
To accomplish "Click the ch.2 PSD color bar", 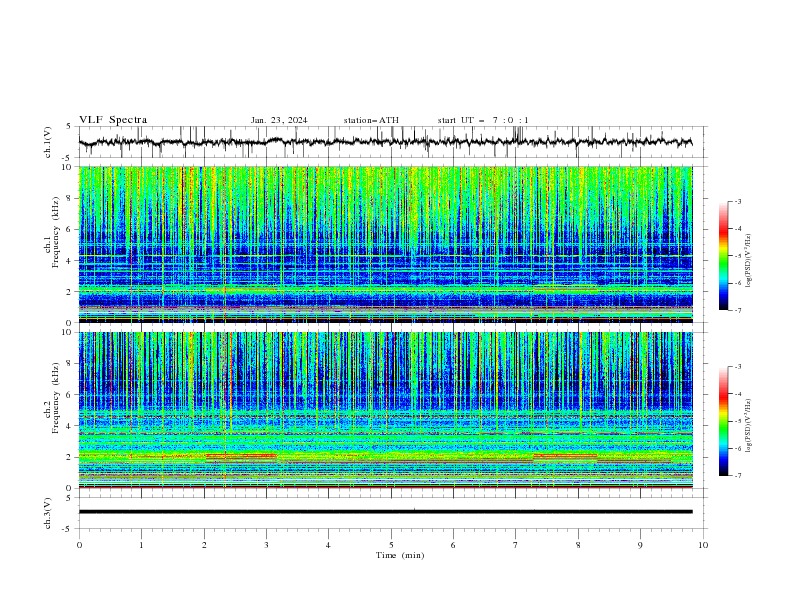I will pos(724,421).
